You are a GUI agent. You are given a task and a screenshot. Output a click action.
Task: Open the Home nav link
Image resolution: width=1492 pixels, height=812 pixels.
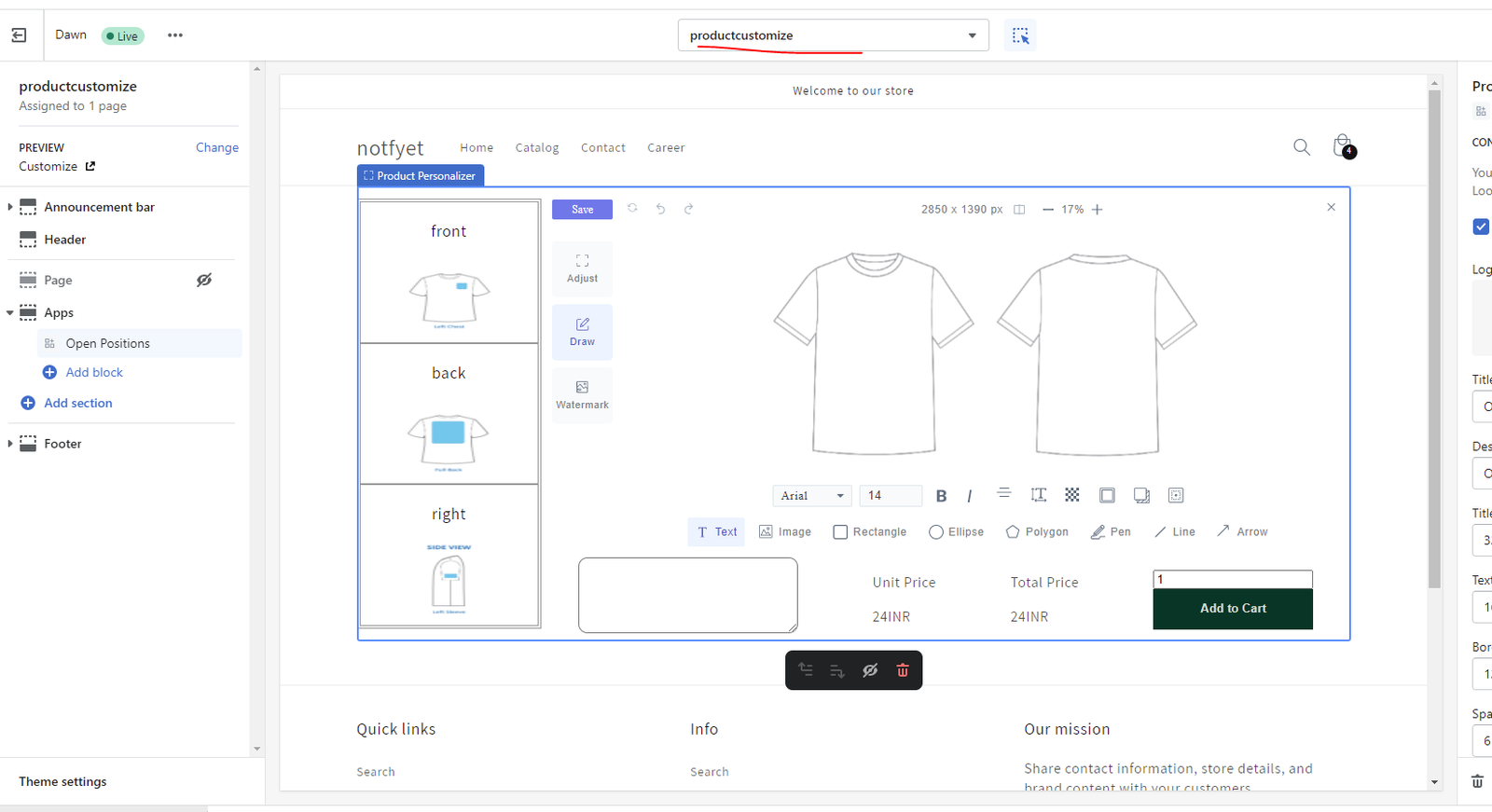[477, 148]
